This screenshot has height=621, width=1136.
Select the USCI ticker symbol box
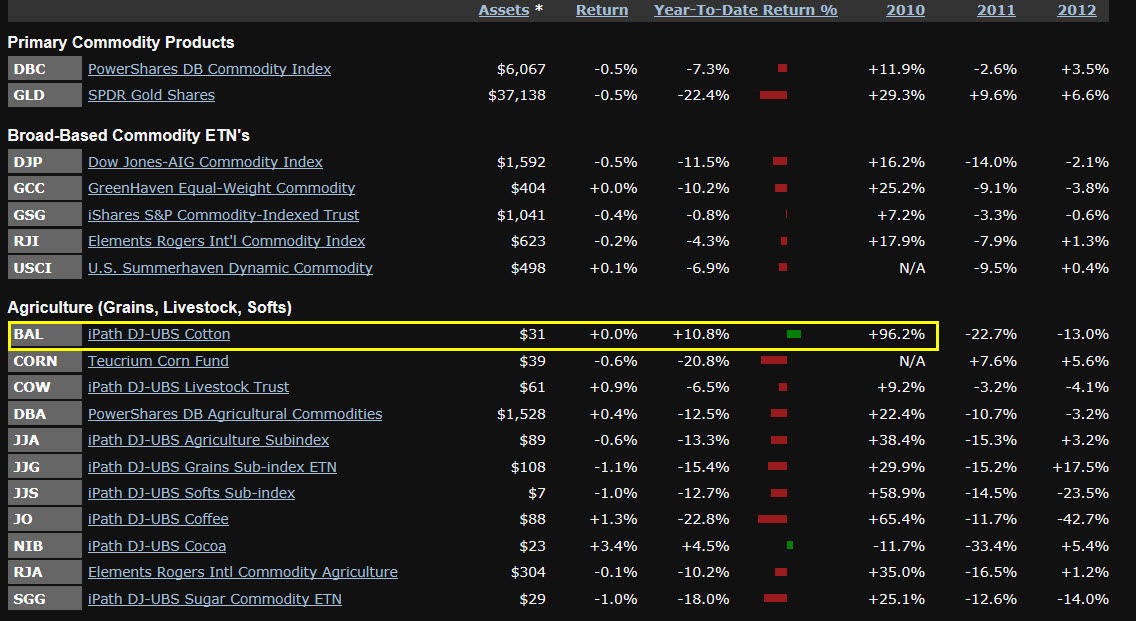[x=44, y=268]
